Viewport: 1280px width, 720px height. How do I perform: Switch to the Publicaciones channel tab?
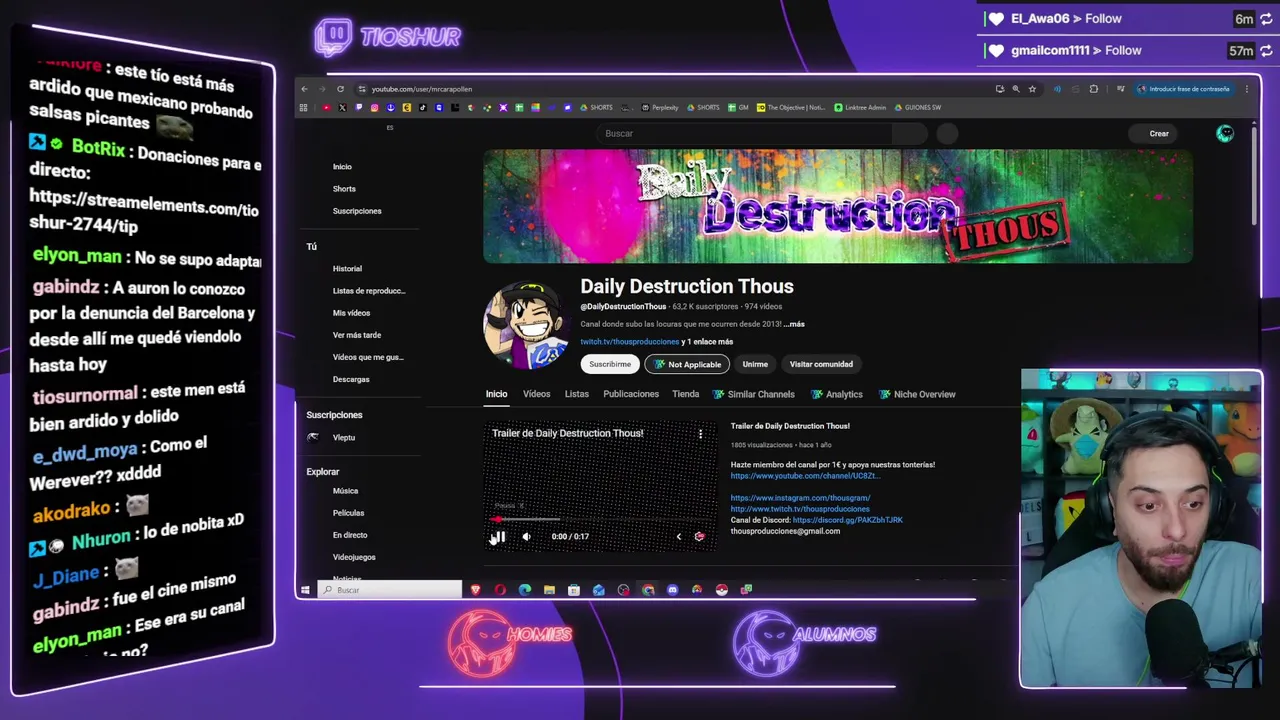pos(631,394)
